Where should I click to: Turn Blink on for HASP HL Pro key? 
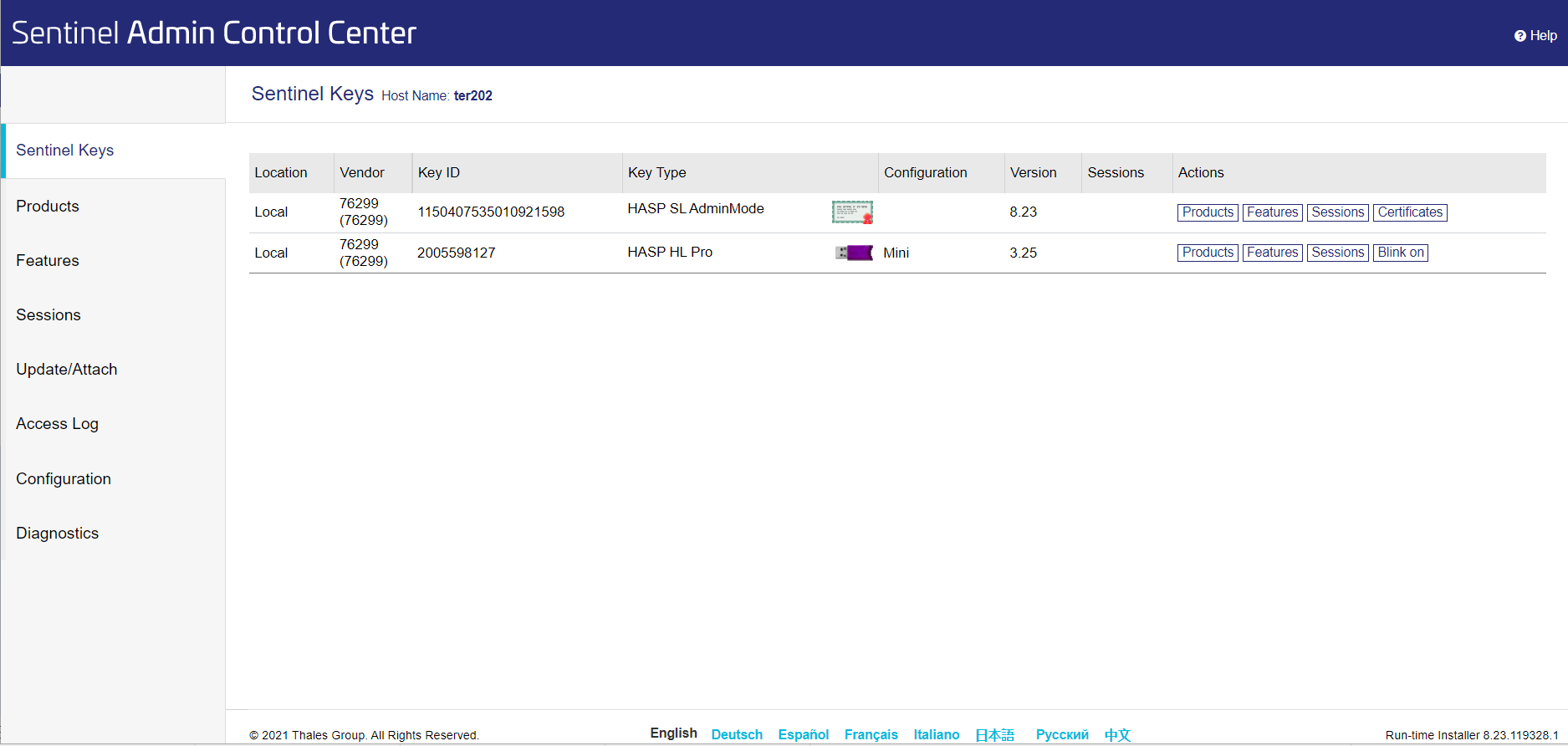coord(1401,253)
